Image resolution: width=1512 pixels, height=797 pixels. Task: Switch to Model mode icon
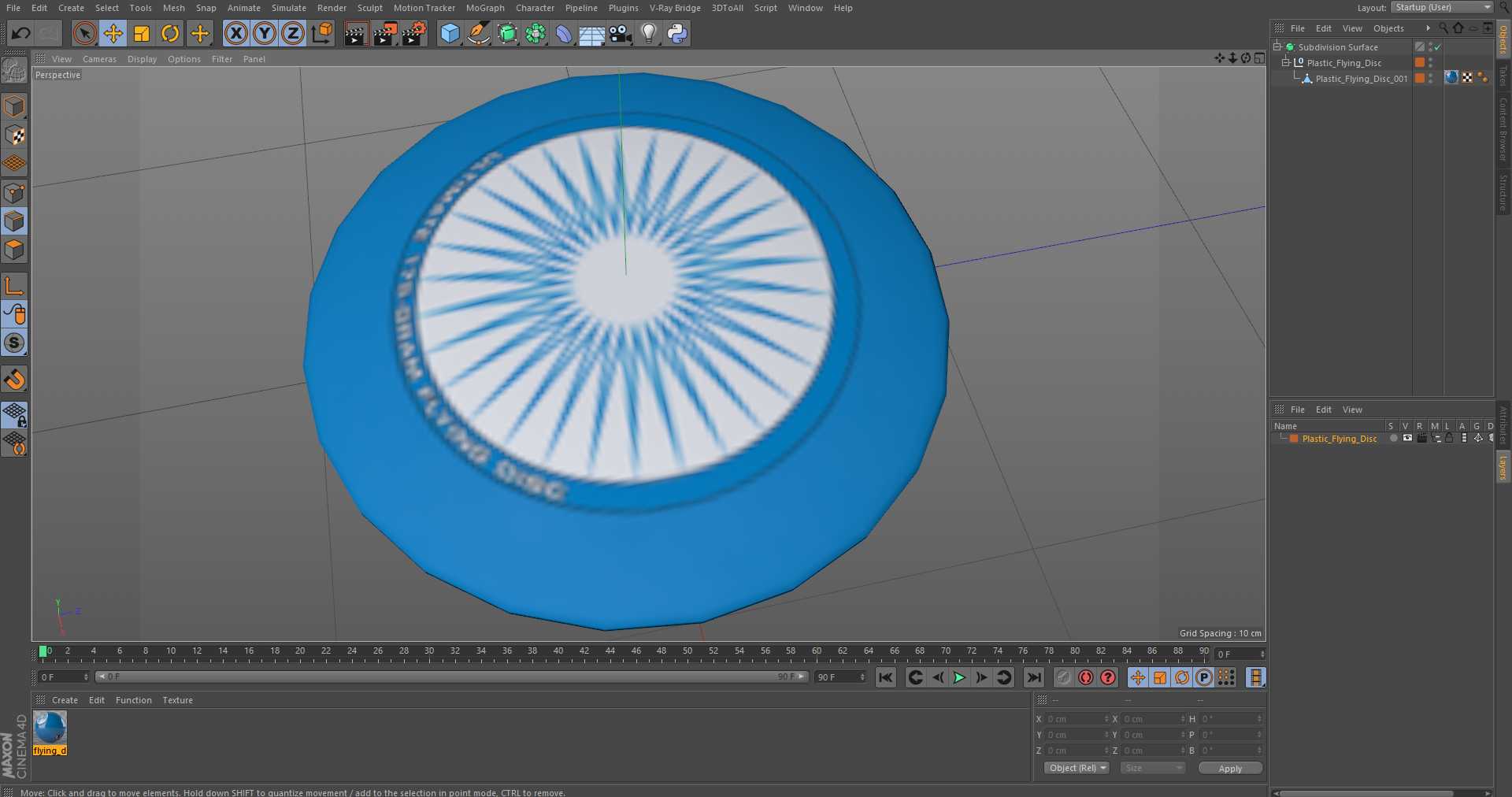point(14,106)
